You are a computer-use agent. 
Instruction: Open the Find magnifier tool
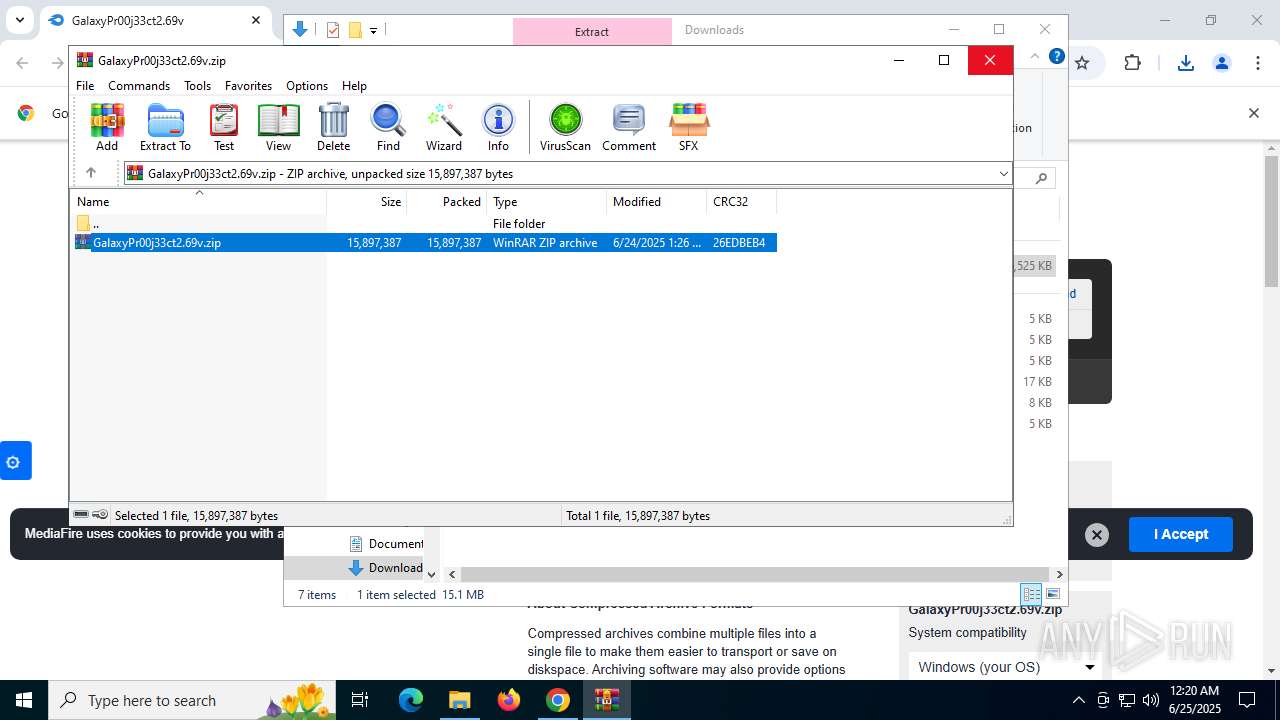point(388,127)
